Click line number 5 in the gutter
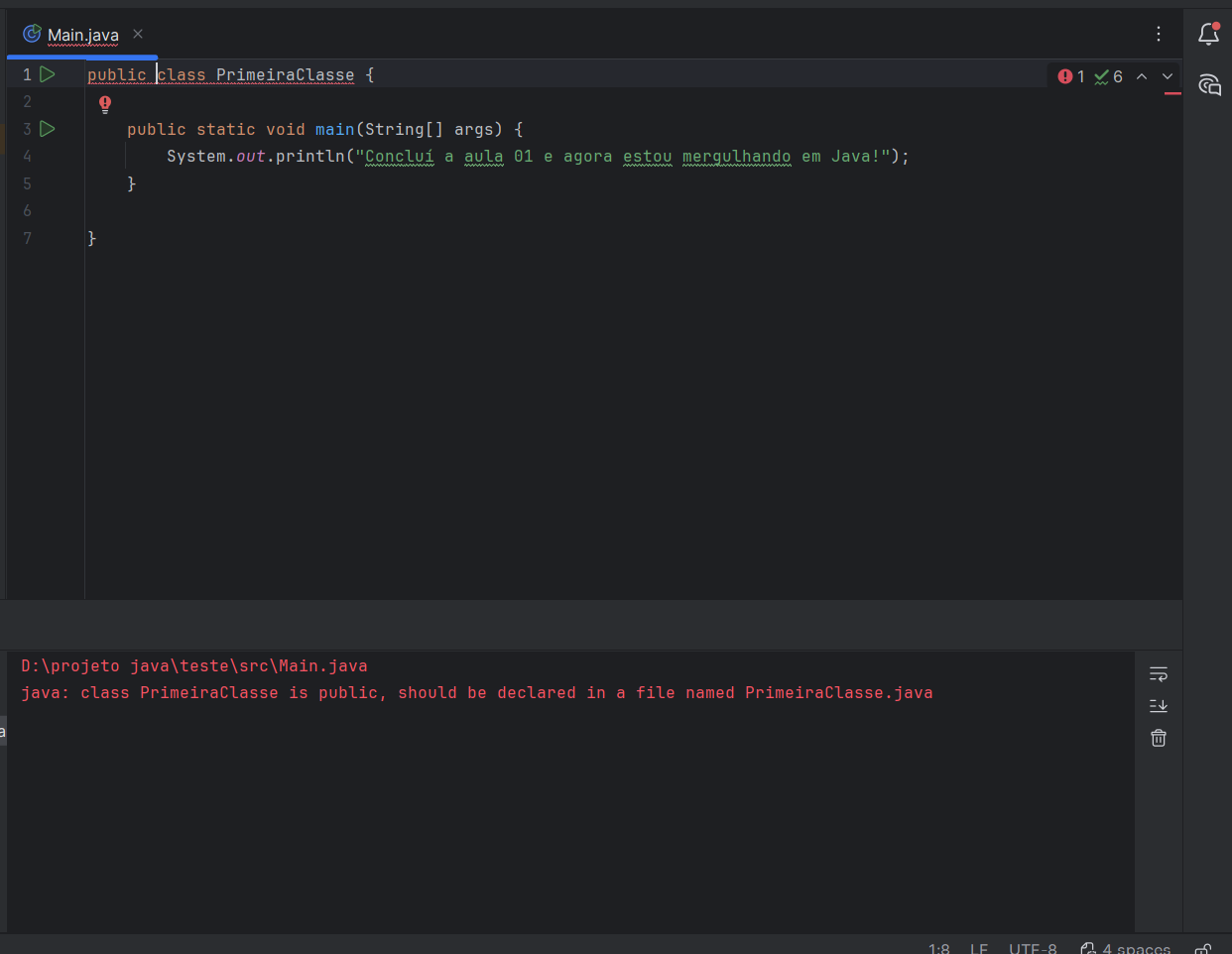 tap(27, 184)
